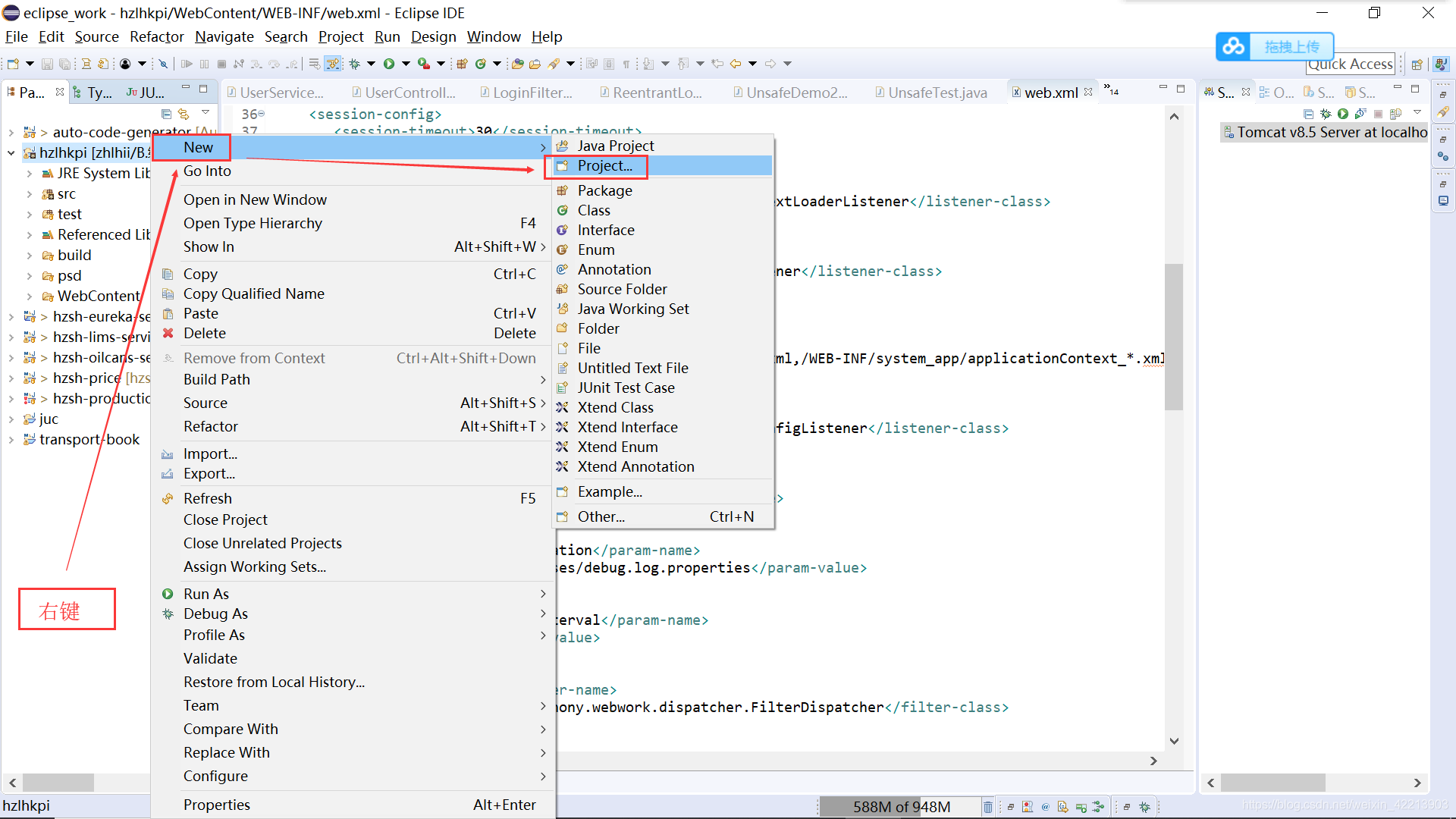Click the Debug bug icon in main toolbar
The height and width of the screenshot is (819, 1456).
click(354, 64)
